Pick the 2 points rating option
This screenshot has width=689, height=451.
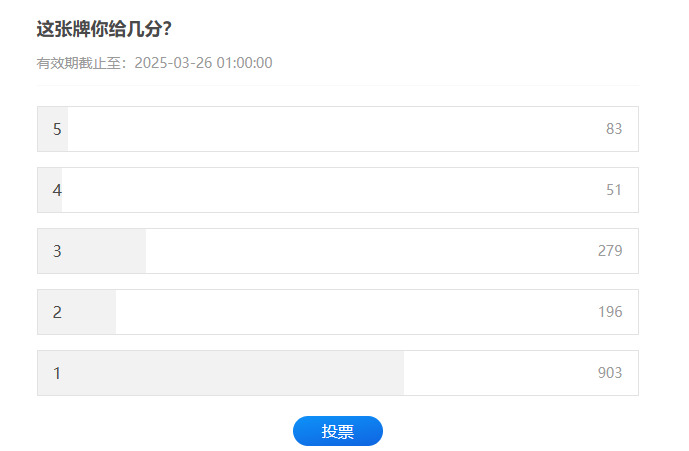pos(337,312)
